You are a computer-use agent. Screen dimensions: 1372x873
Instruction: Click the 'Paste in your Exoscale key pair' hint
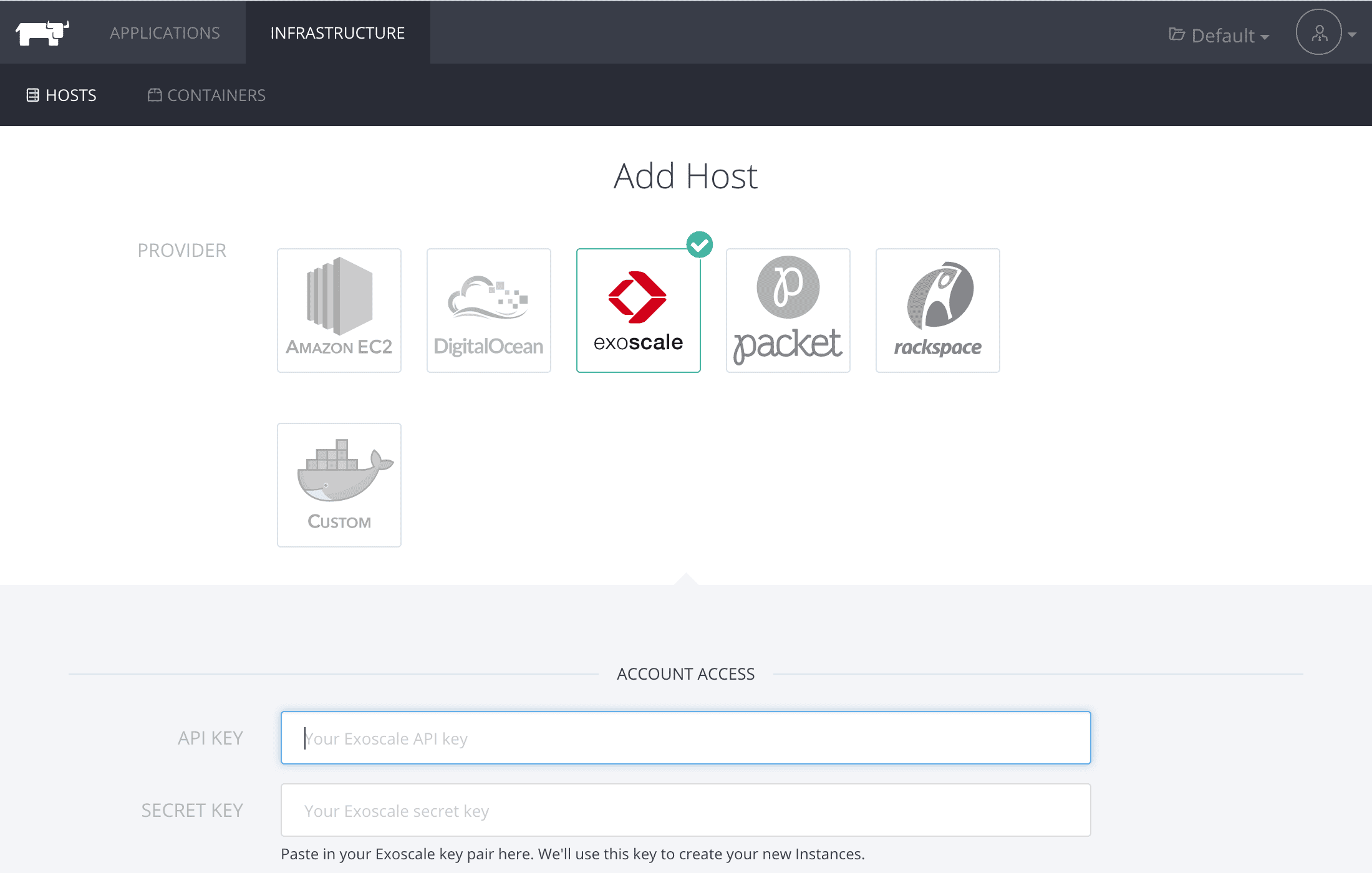point(572,854)
